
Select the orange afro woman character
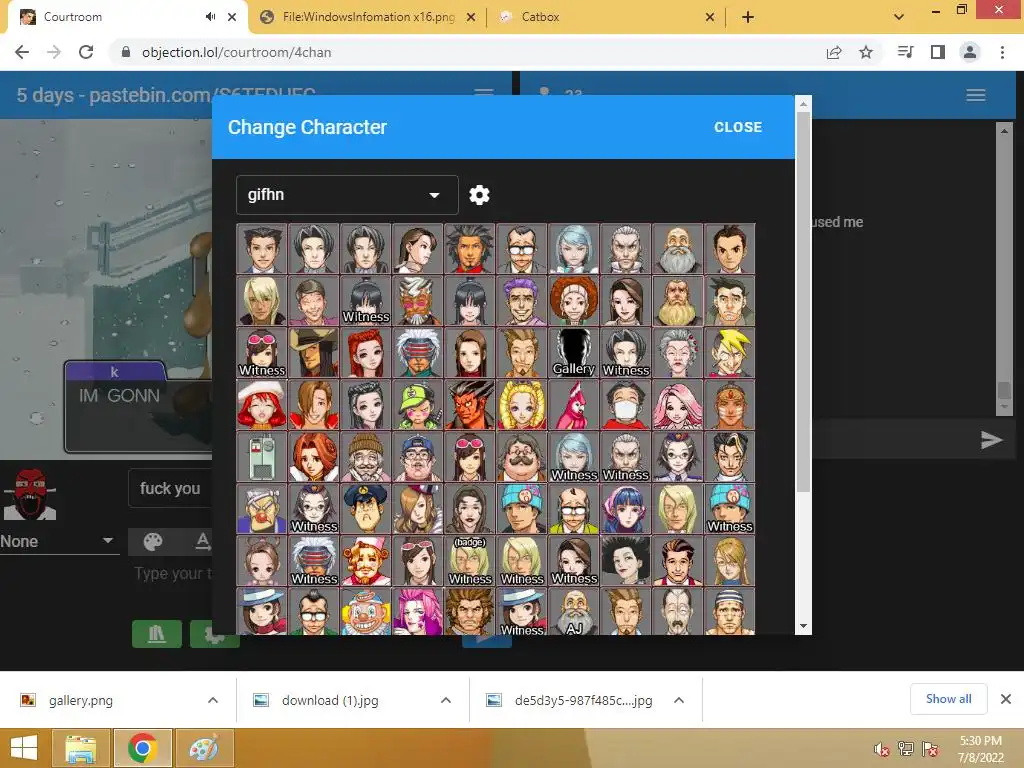coord(574,300)
